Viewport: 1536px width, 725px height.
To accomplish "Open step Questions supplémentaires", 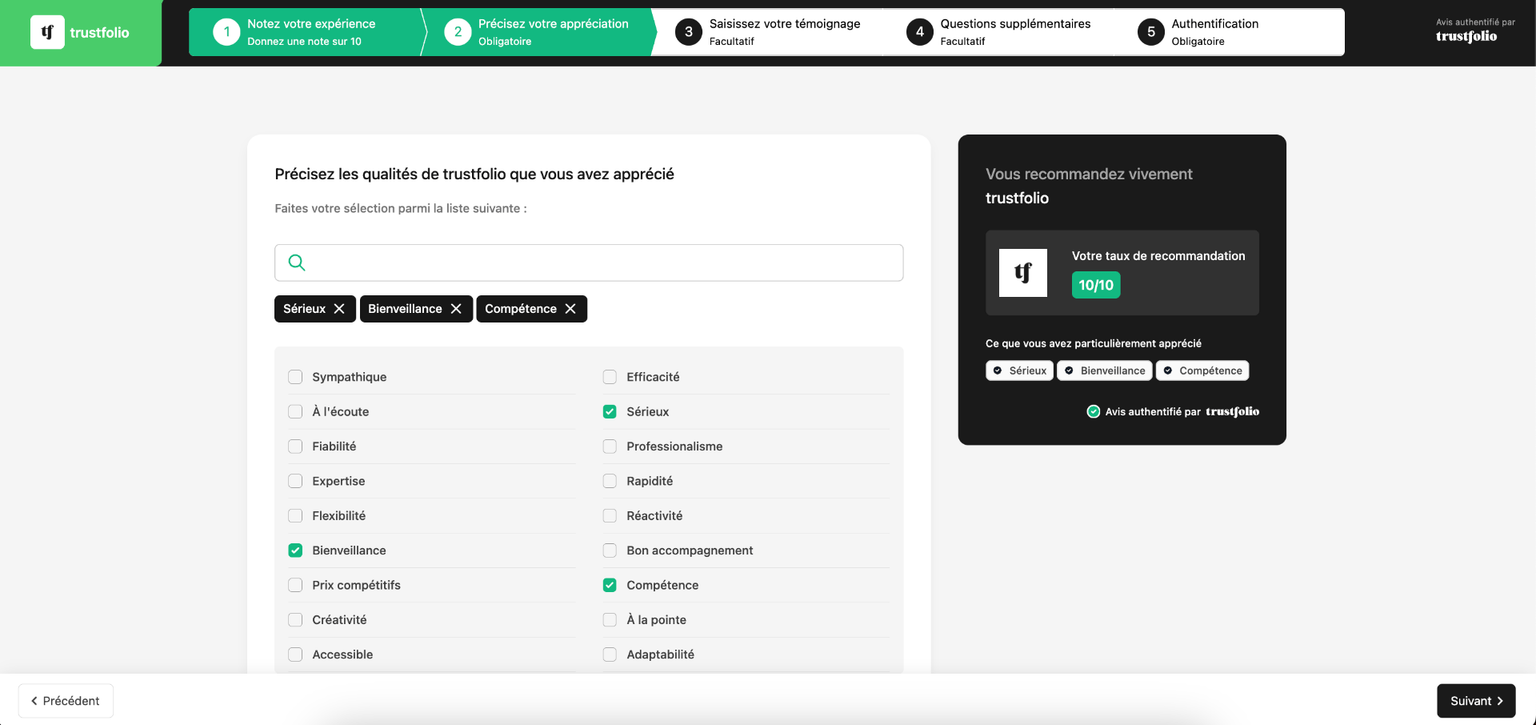I will [x=1000, y=32].
